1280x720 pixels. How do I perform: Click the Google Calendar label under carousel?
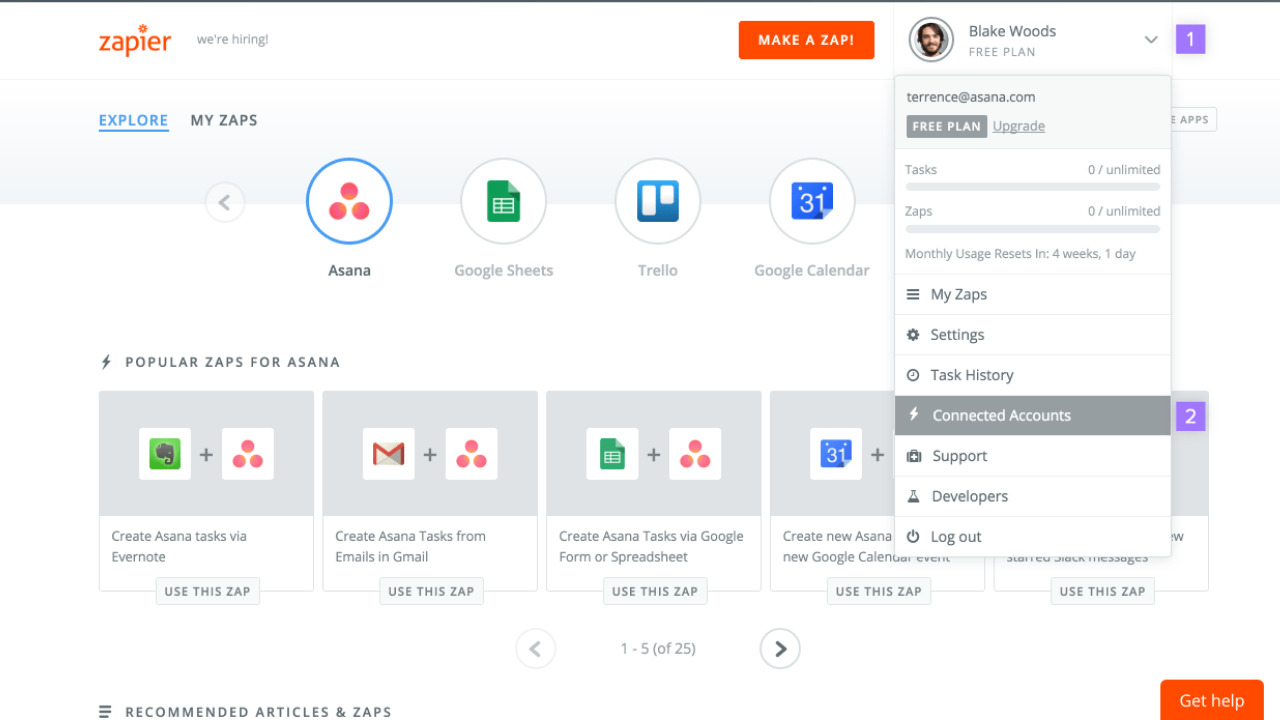pos(812,270)
